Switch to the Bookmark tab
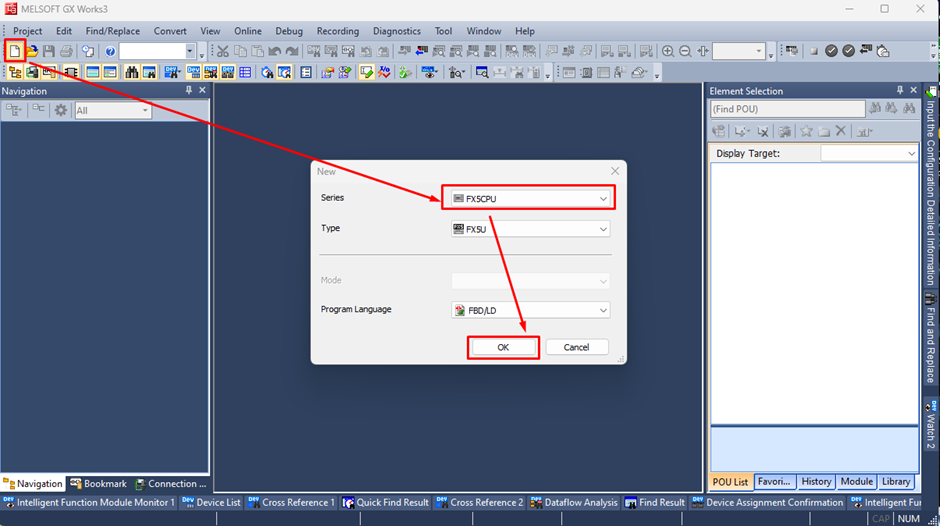 (98, 483)
